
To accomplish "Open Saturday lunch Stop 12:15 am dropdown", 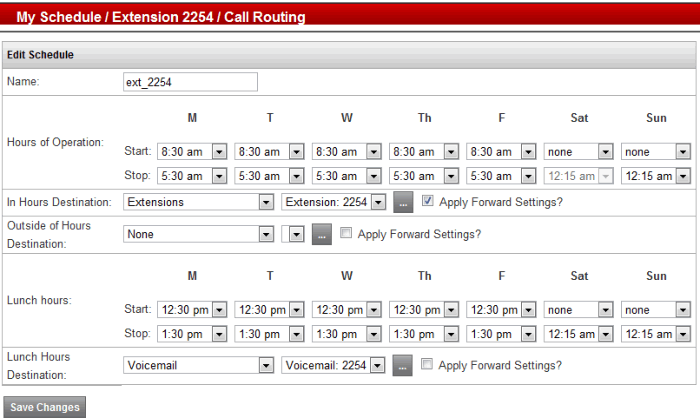I will click(578, 334).
